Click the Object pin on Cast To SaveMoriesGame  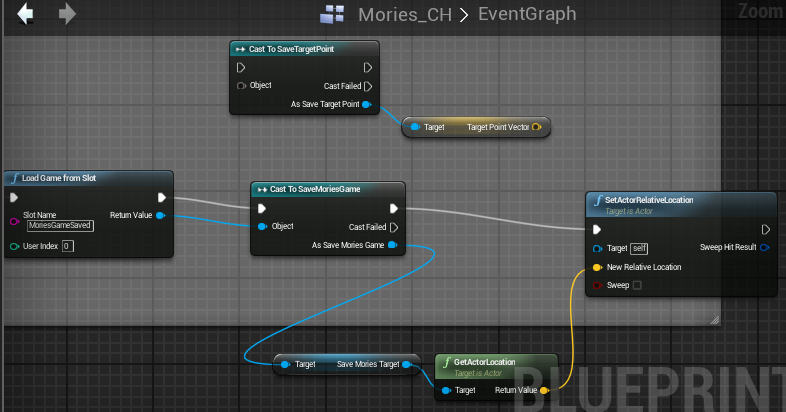coord(262,227)
